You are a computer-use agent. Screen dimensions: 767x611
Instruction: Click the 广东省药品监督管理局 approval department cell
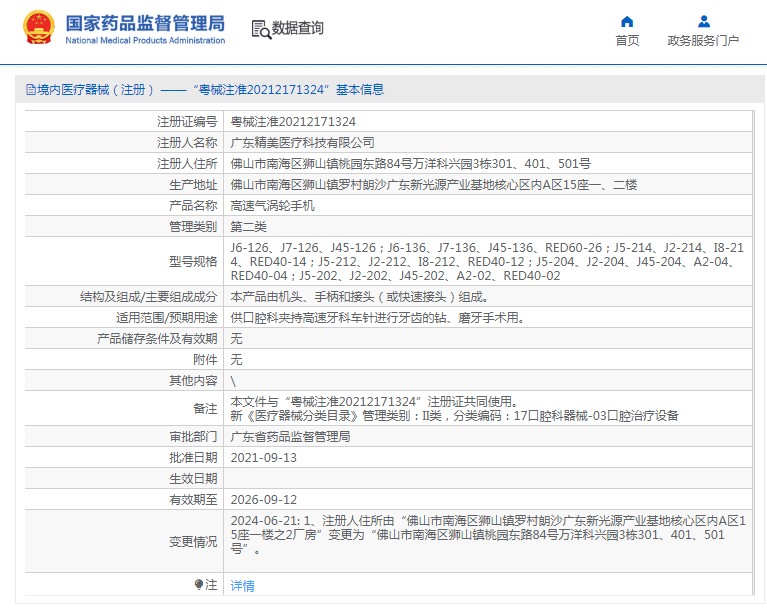pos(290,436)
